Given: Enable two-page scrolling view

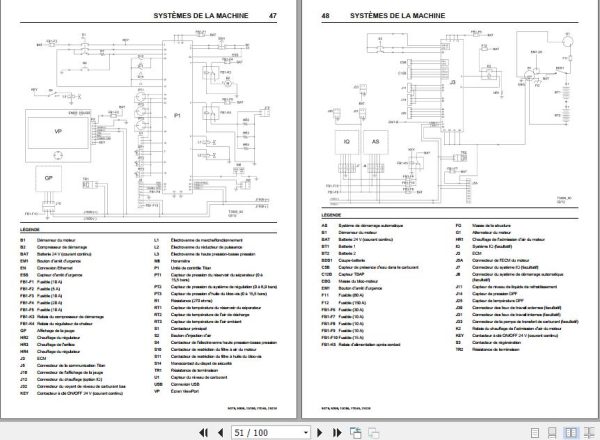Looking at the screenshot, I should tap(589, 433).
